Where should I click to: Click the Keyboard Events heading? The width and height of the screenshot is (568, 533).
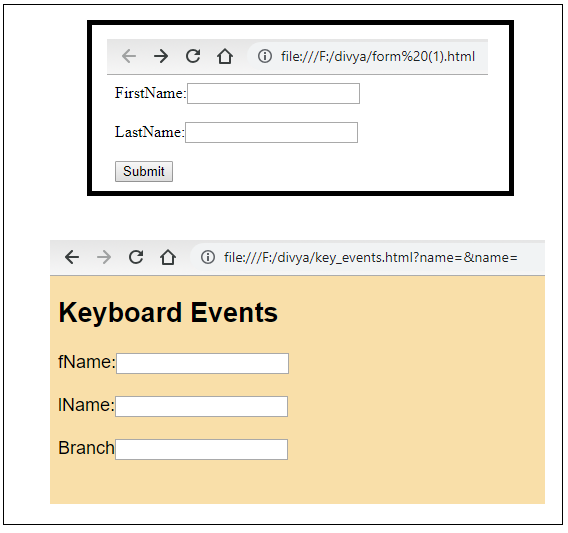pos(168,312)
